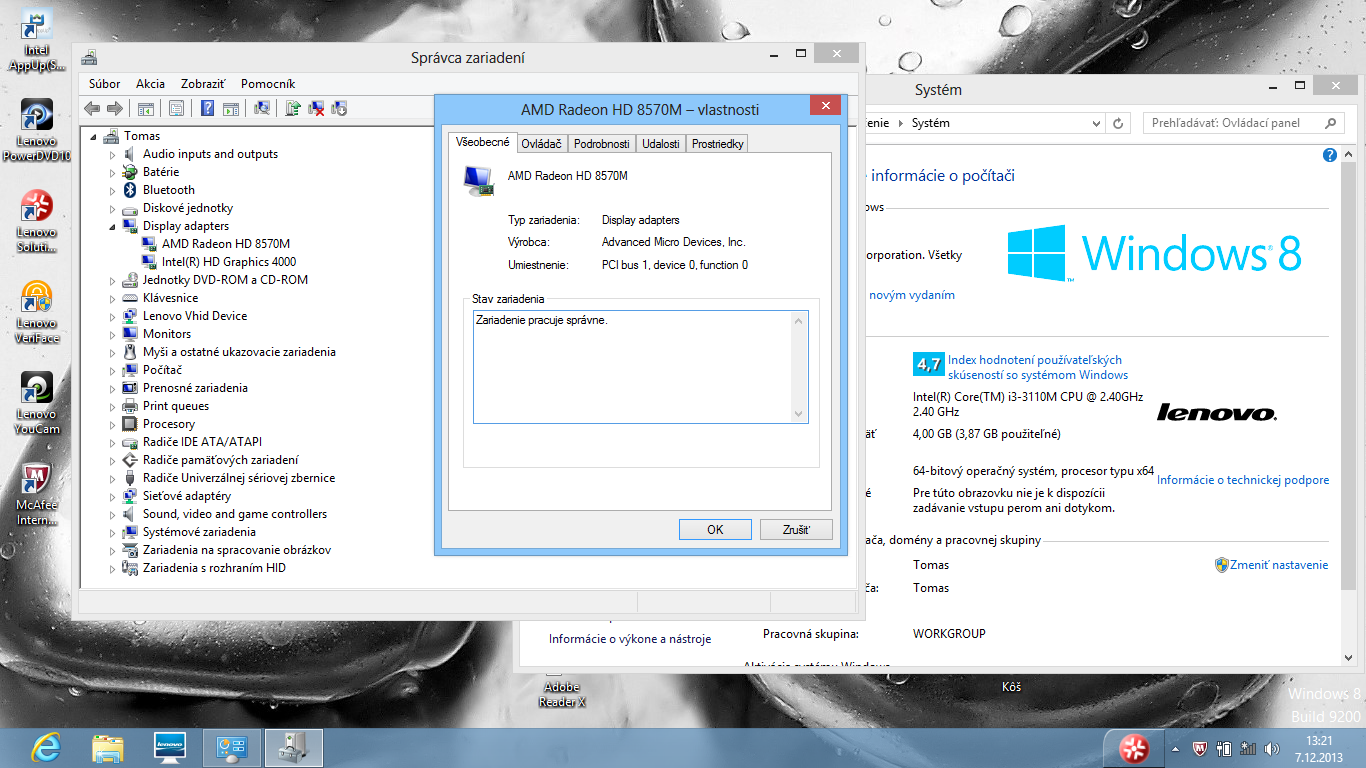This screenshot has width=1366, height=768.
Task: Open the Zobraziť menu
Action: click(203, 84)
